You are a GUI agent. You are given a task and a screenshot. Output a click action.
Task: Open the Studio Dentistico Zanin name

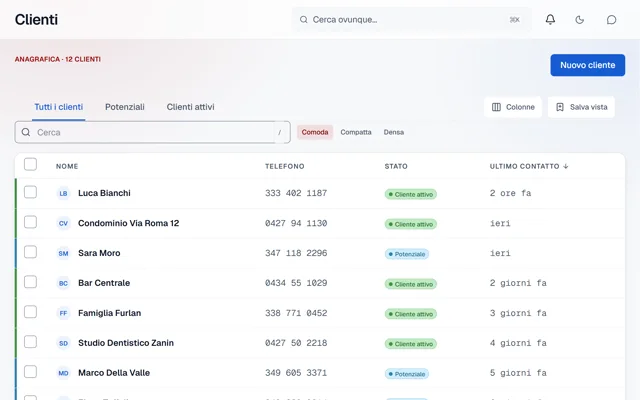(126, 343)
